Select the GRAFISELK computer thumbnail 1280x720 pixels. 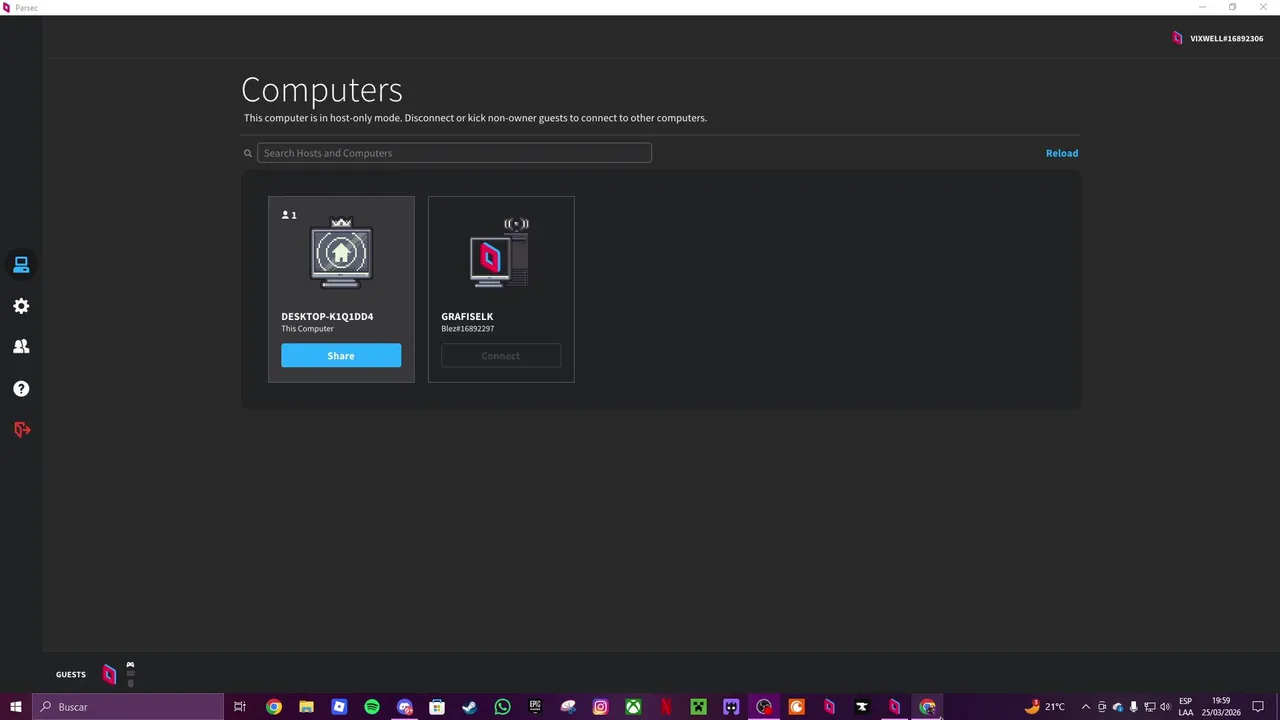point(500,253)
